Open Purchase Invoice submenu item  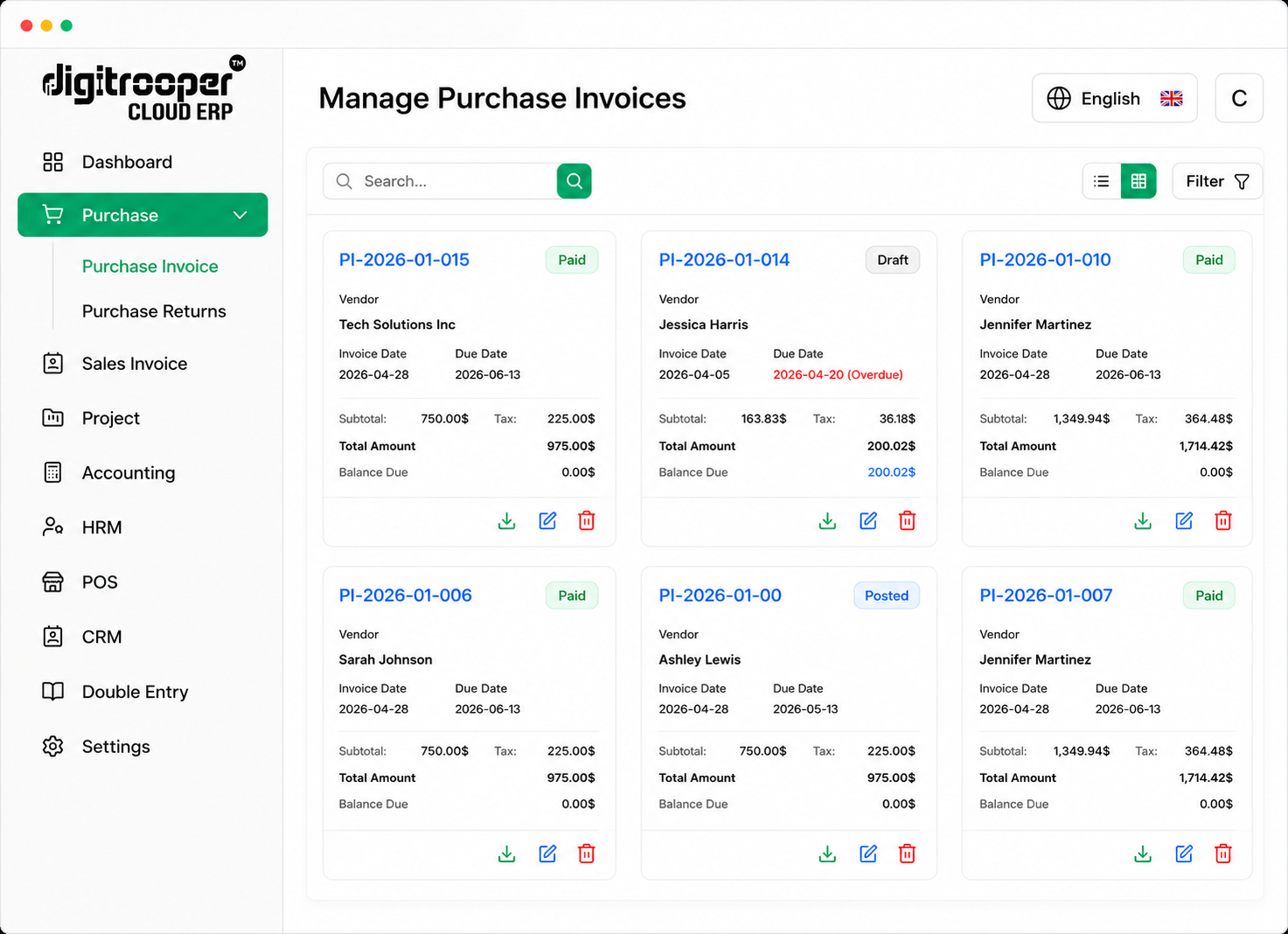pos(150,266)
